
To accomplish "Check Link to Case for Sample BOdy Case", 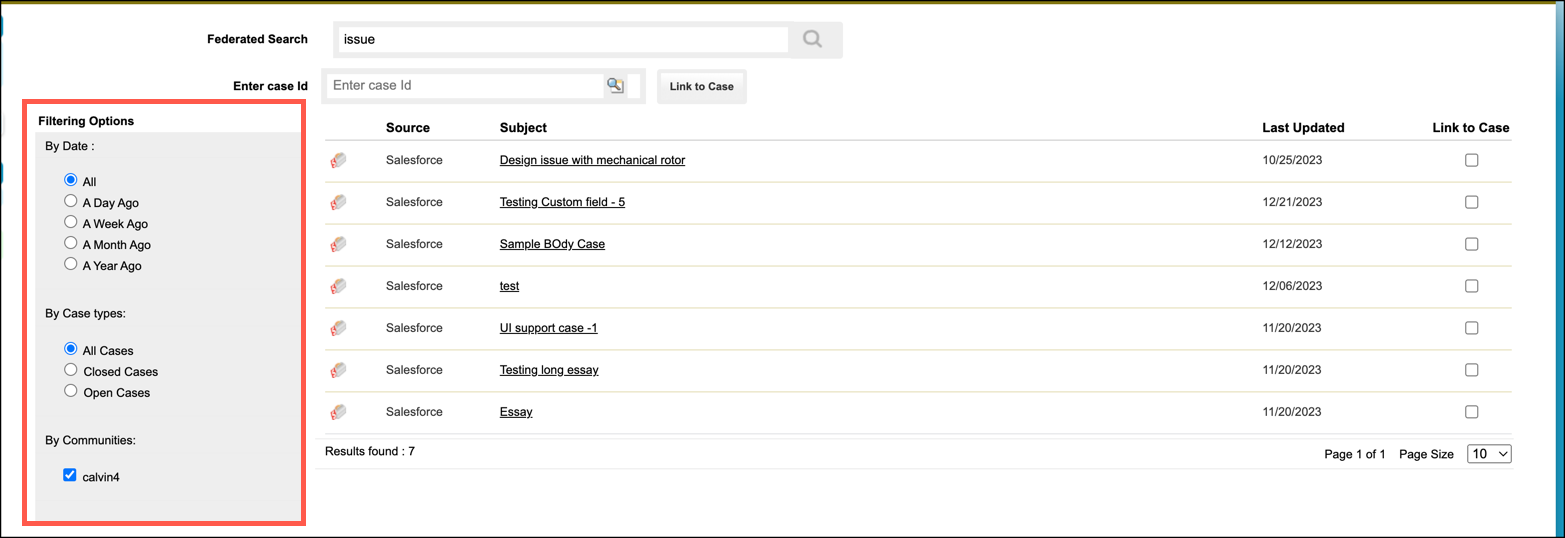I will click(1471, 244).
